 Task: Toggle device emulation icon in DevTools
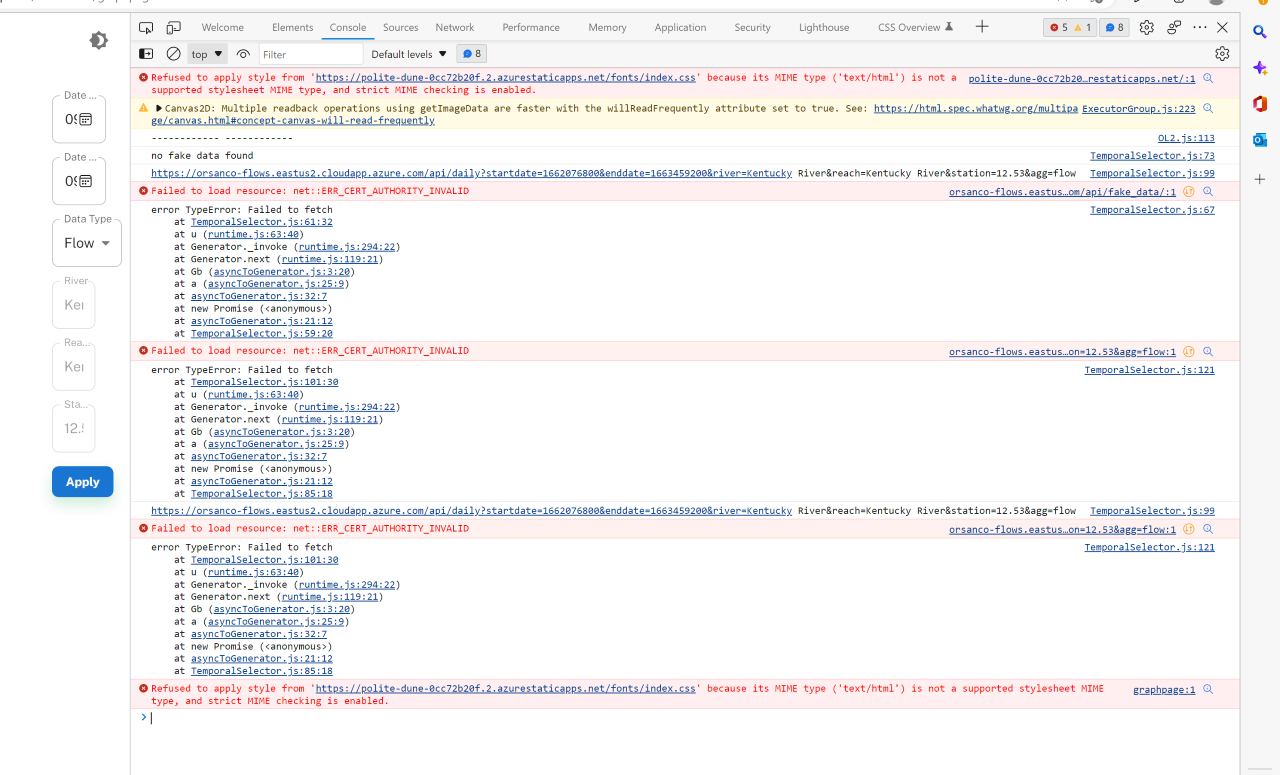point(173,27)
